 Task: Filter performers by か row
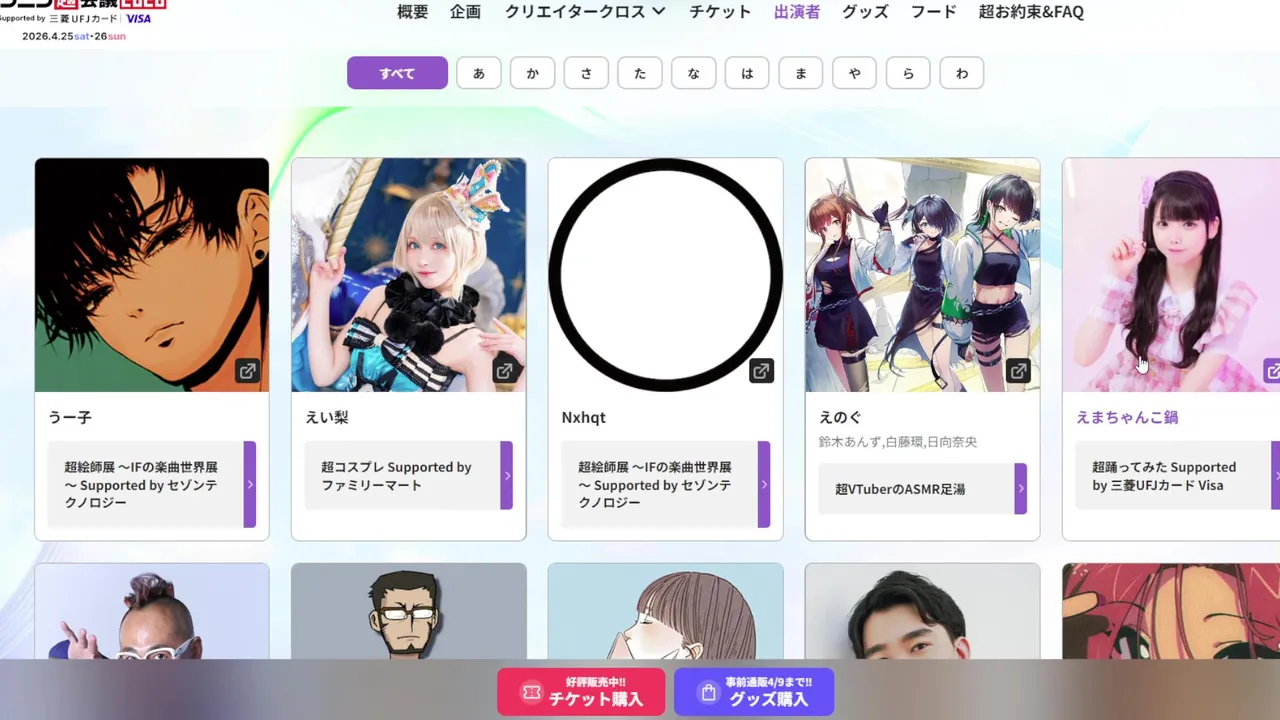click(x=532, y=73)
